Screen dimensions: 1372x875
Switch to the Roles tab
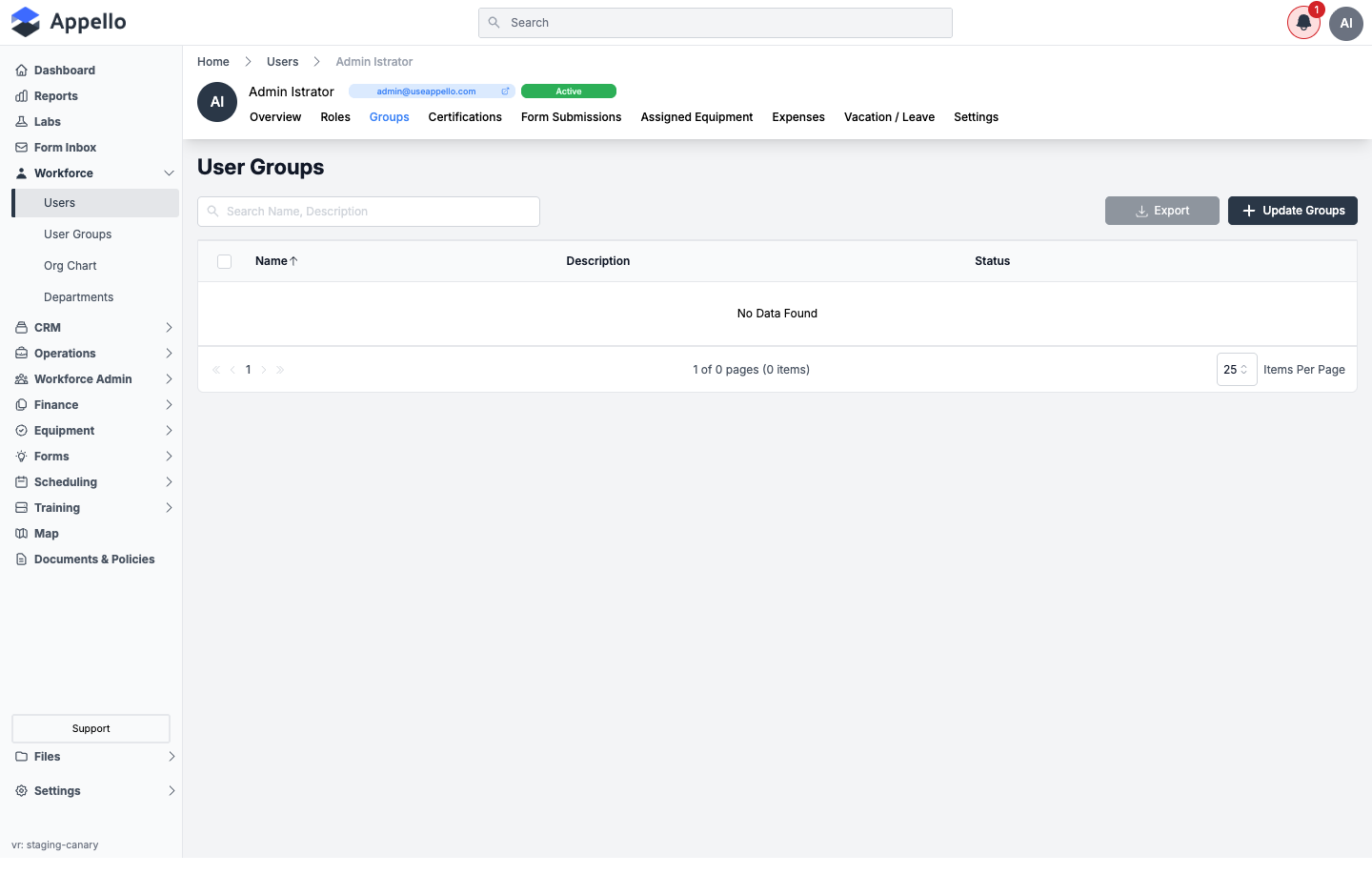[335, 117]
